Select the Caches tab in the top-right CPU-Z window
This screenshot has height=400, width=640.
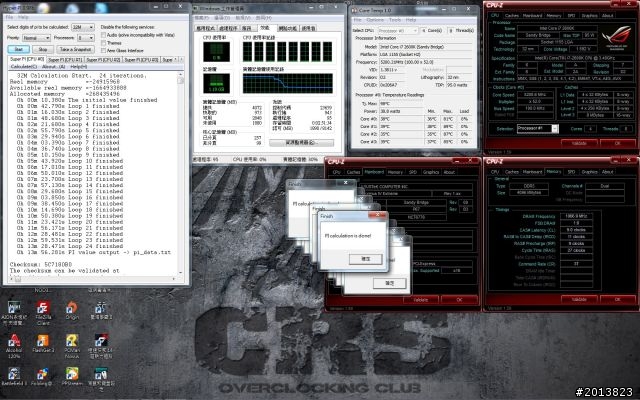point(511,16)
